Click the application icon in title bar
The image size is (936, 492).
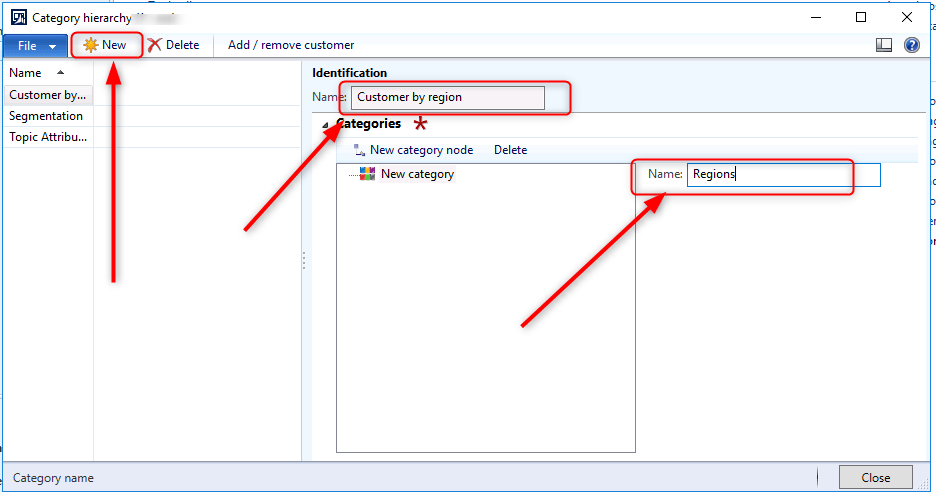(18, 17)
